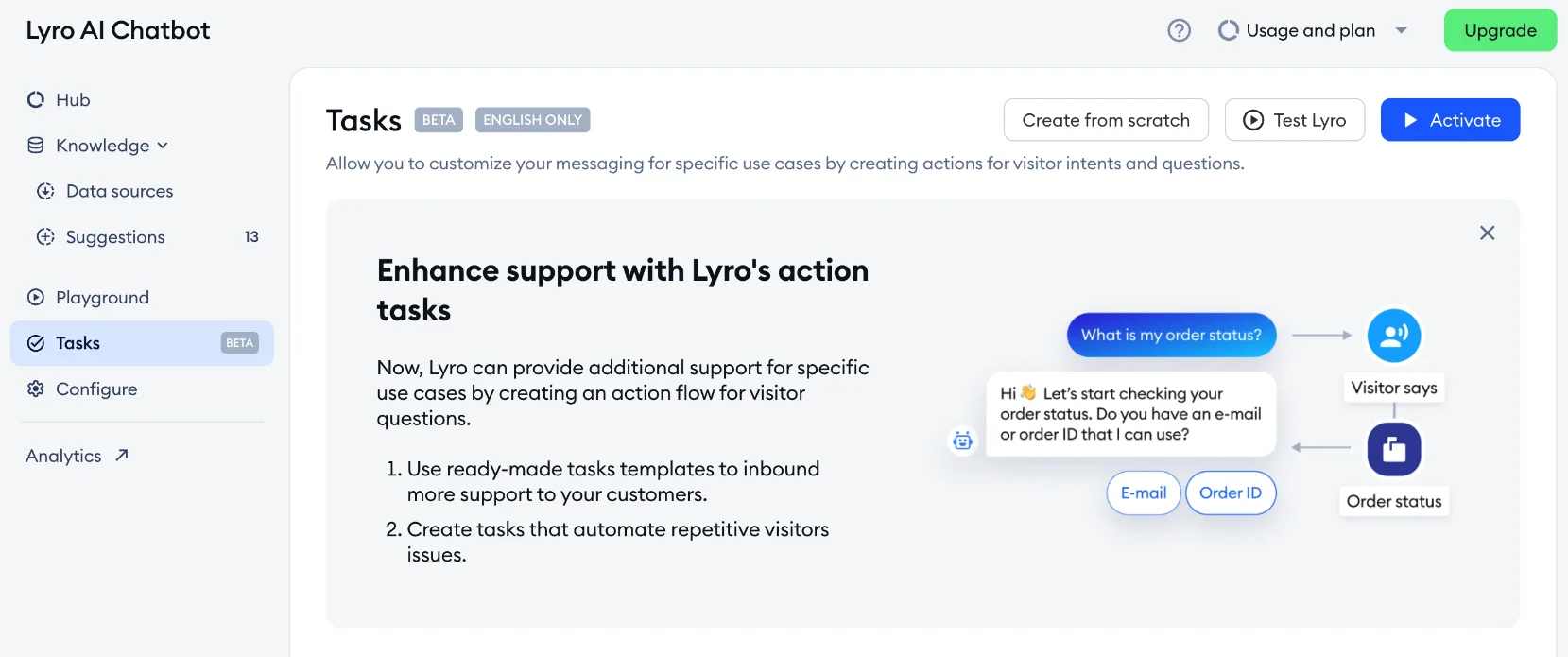Click the E-mail quick reply chip

tap(1144, 493)
